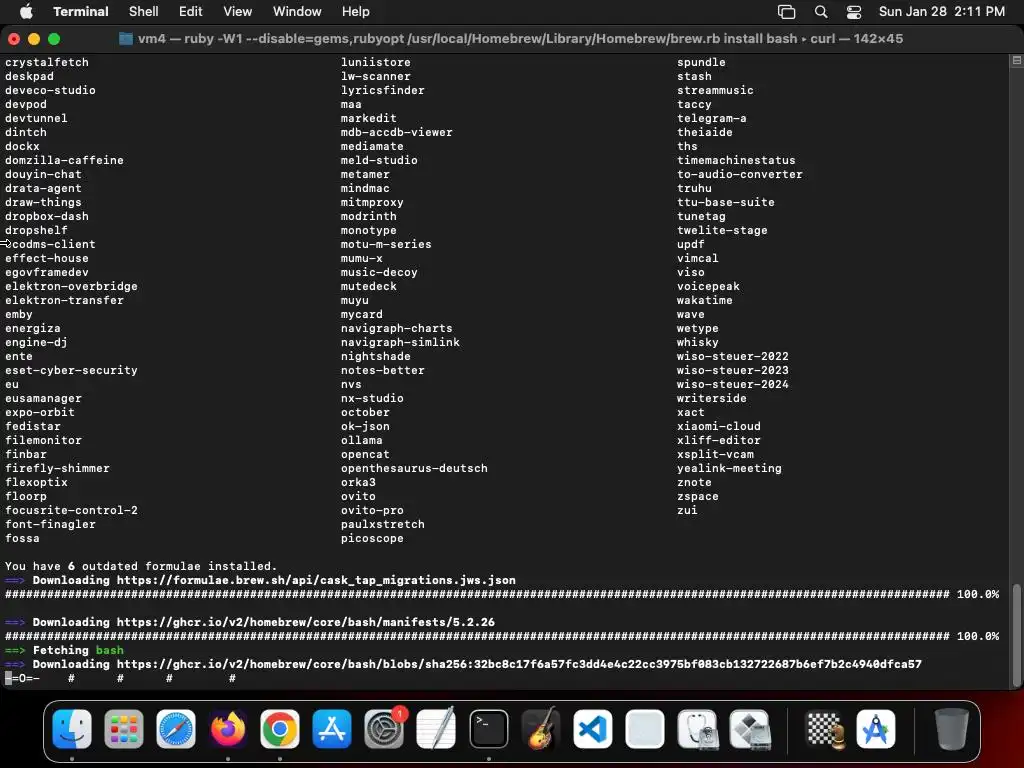Click the Terminal icon in the Dock
The height and width of the screenshot is (768, 1024).
tap(488, 729)
